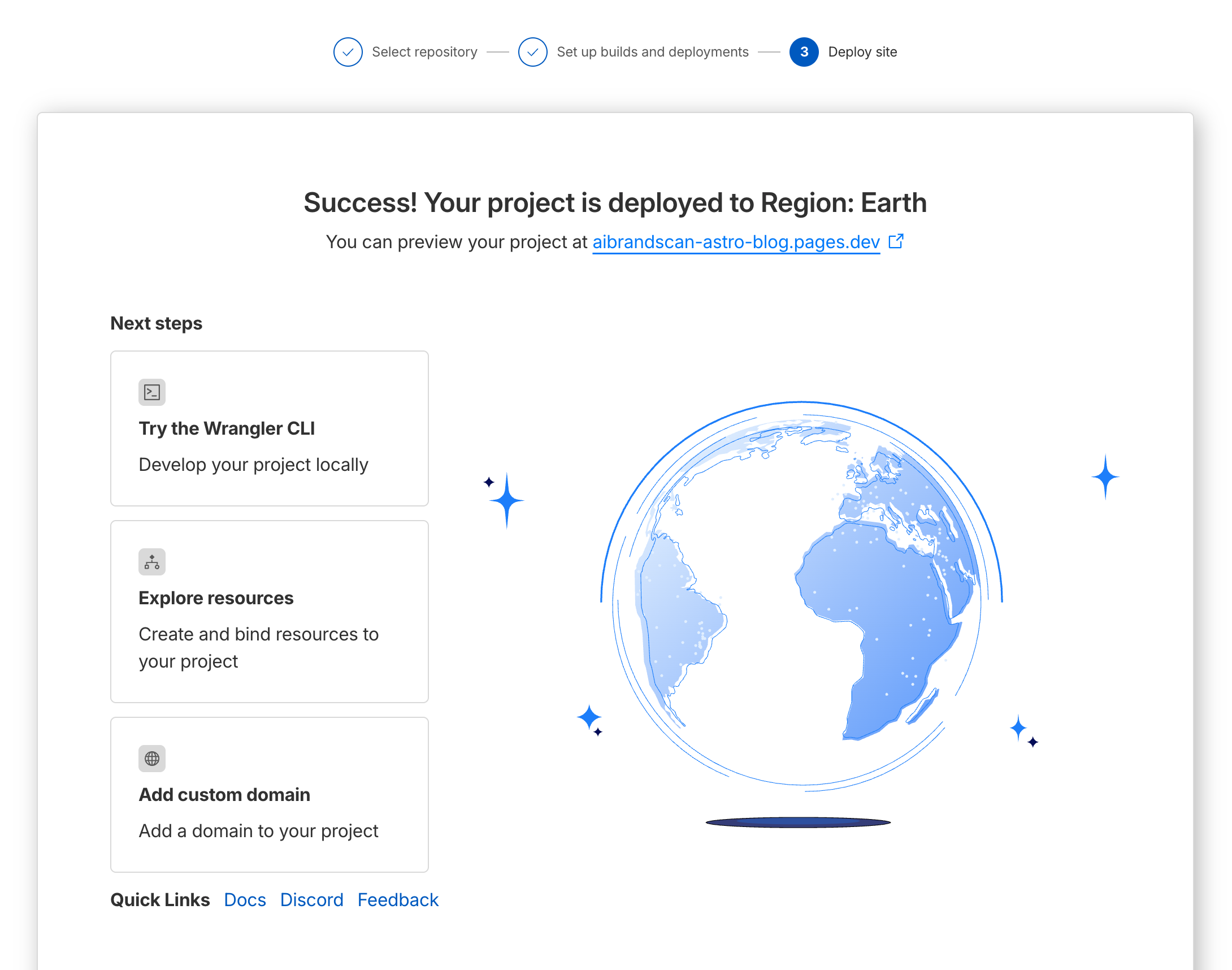Click the Add a domain to your project text
The height and width of the screenshot is (970, 1232).
coord(258,831)
